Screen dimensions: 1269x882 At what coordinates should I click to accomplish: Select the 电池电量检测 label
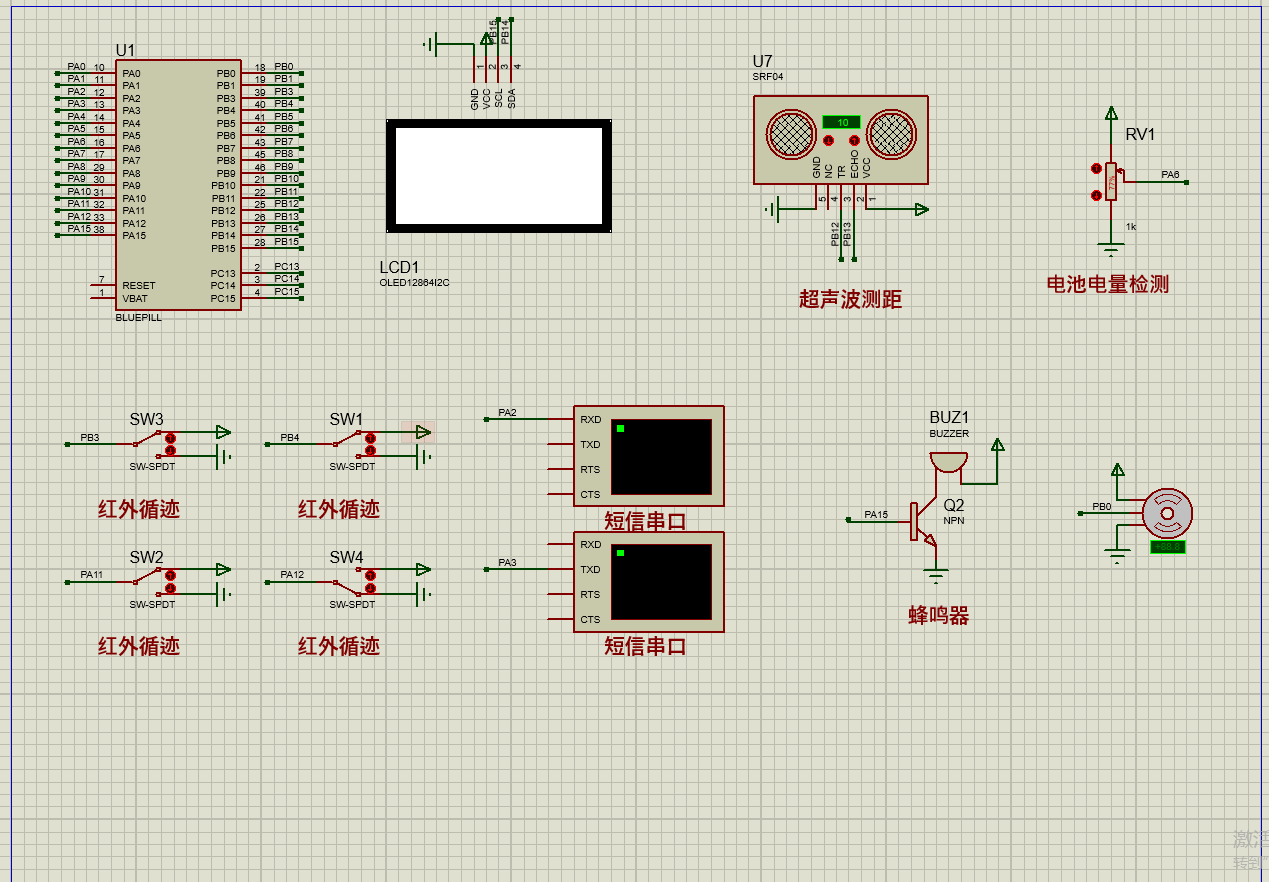click(1108, 284)
